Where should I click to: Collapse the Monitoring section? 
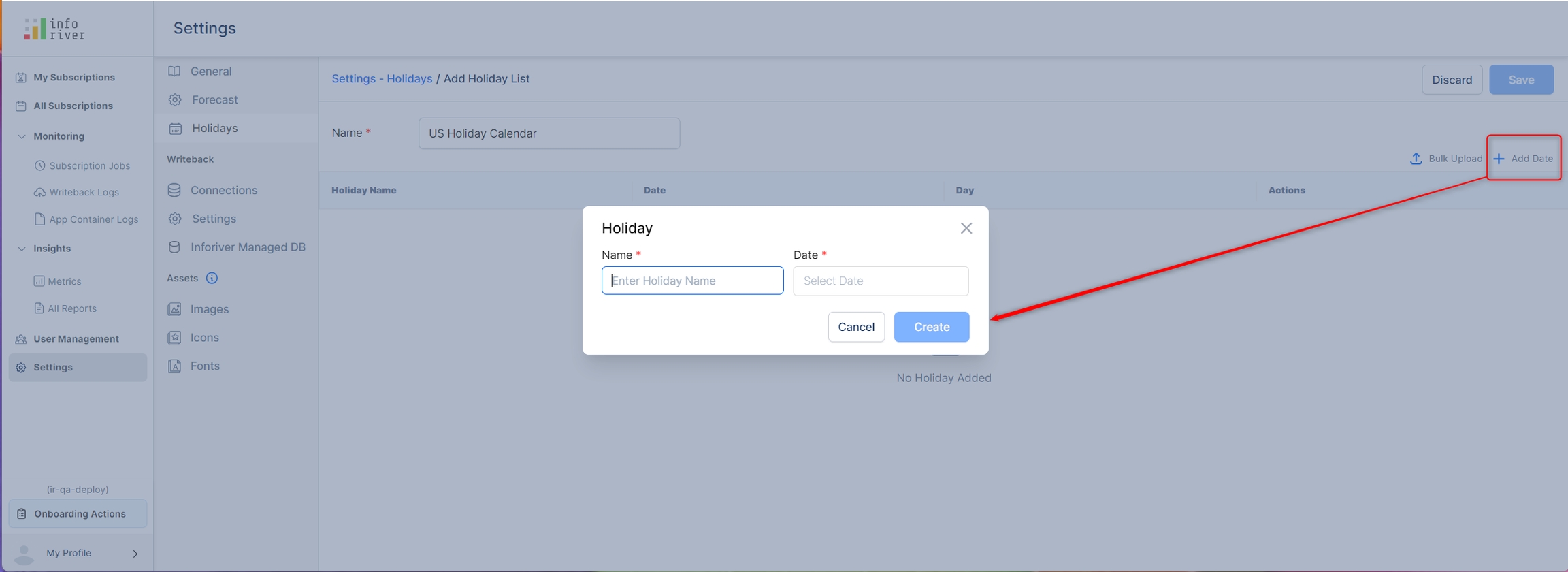pyautogui.click(x=22, y=136)
